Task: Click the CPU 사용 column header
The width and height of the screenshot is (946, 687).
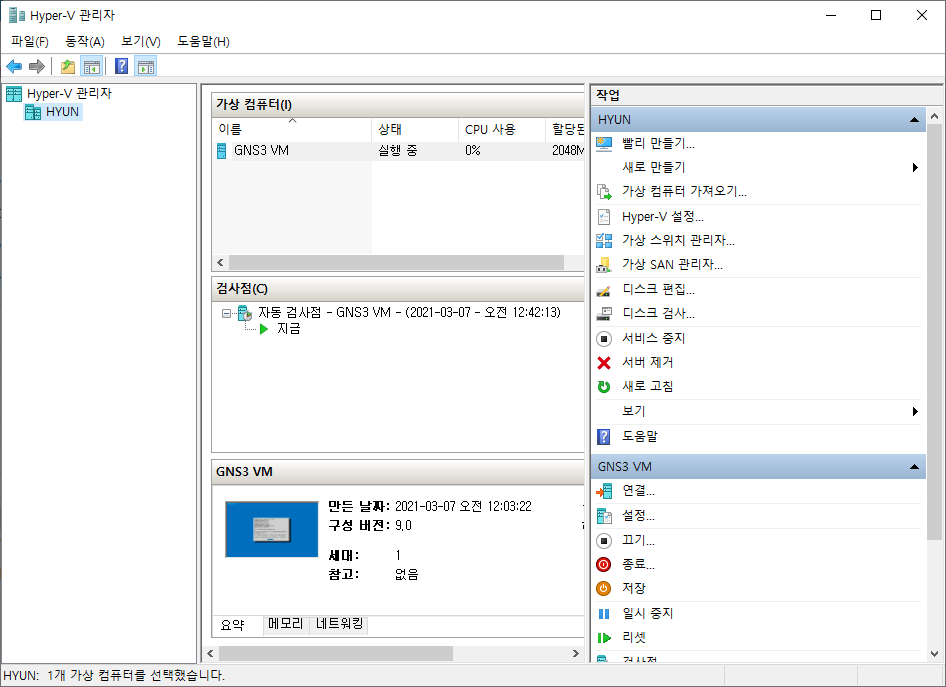Action: 501,129
